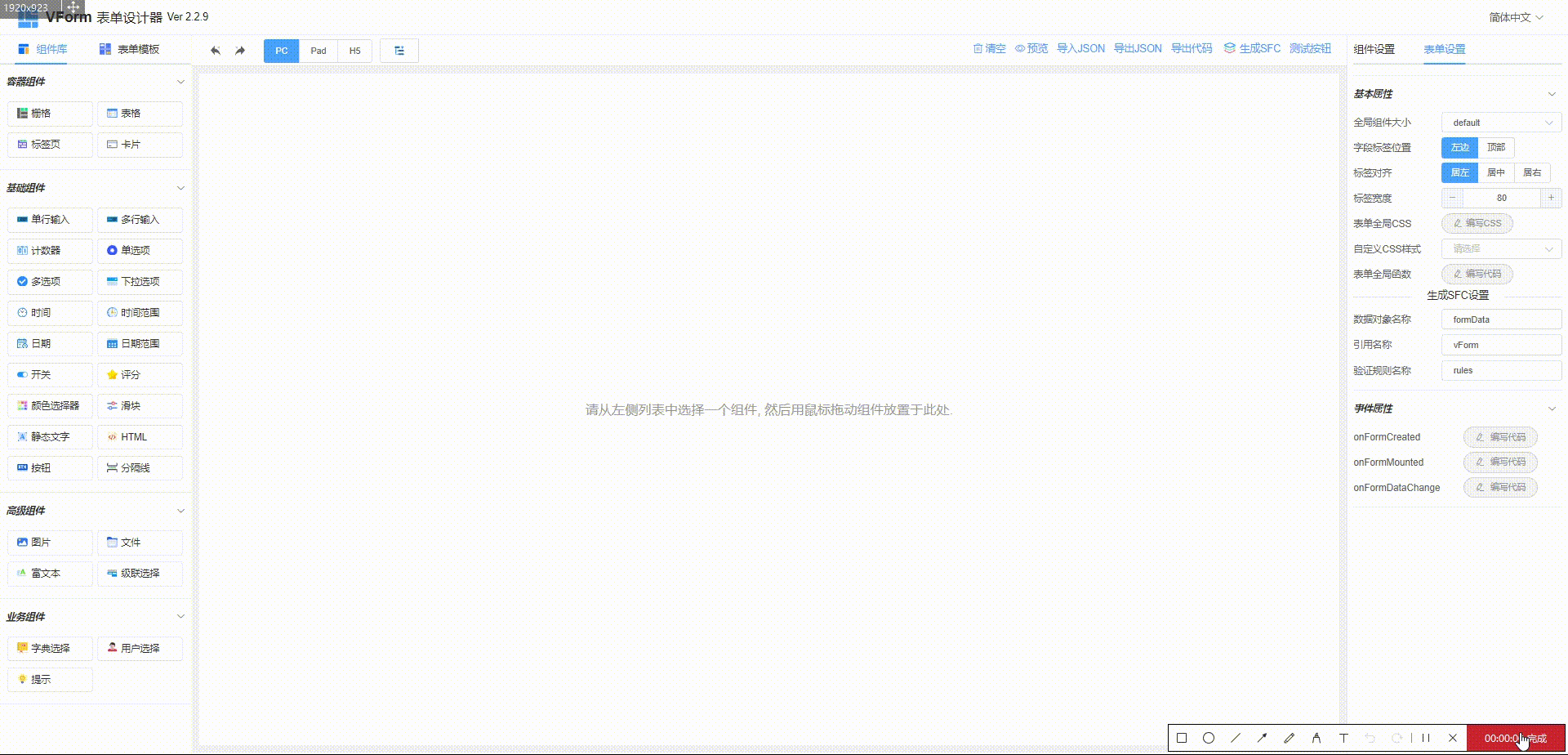Screen dimensions: 1568x755
Task: Click the outline tree view icon
Action: 399,50
